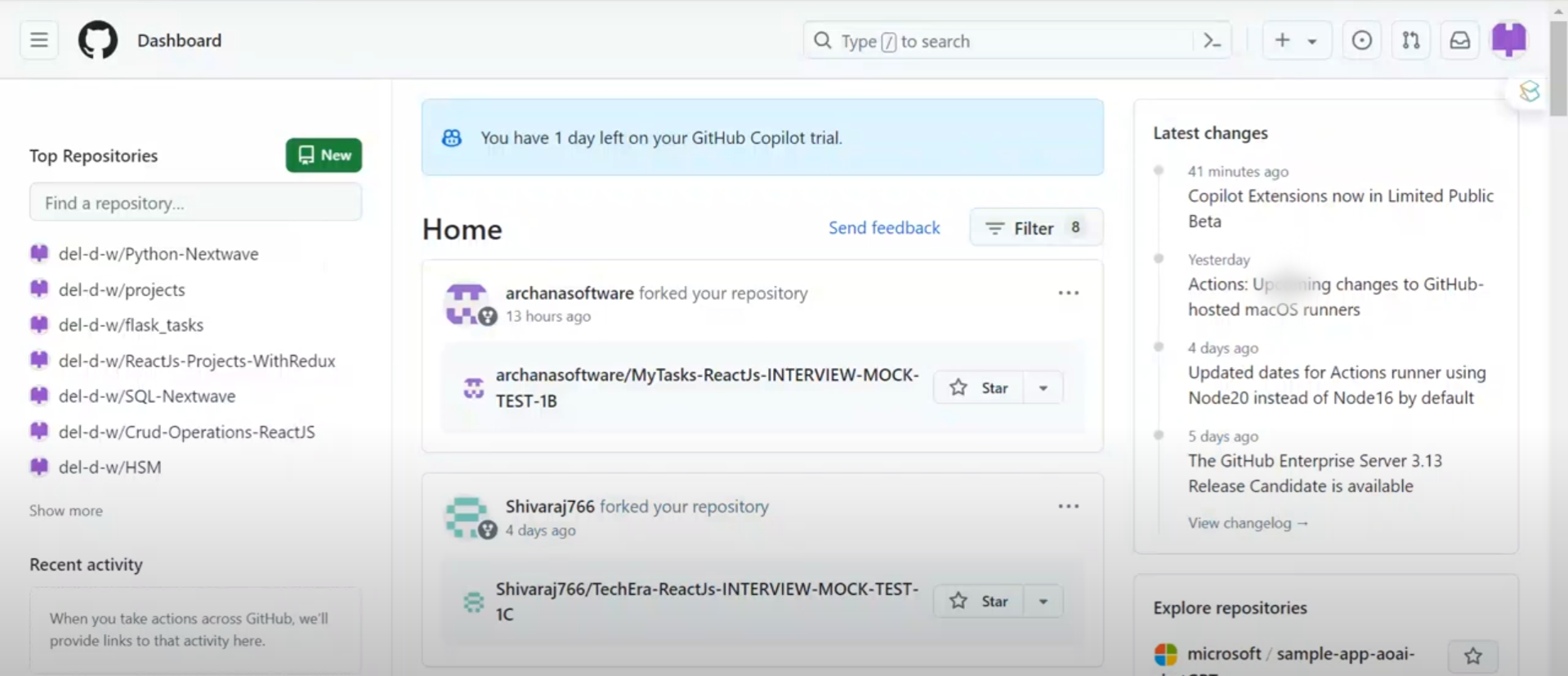Open the notifications inbox icon
Image resolution: width=1568 pixels, height=676 pixels.
coord(1459,40)
